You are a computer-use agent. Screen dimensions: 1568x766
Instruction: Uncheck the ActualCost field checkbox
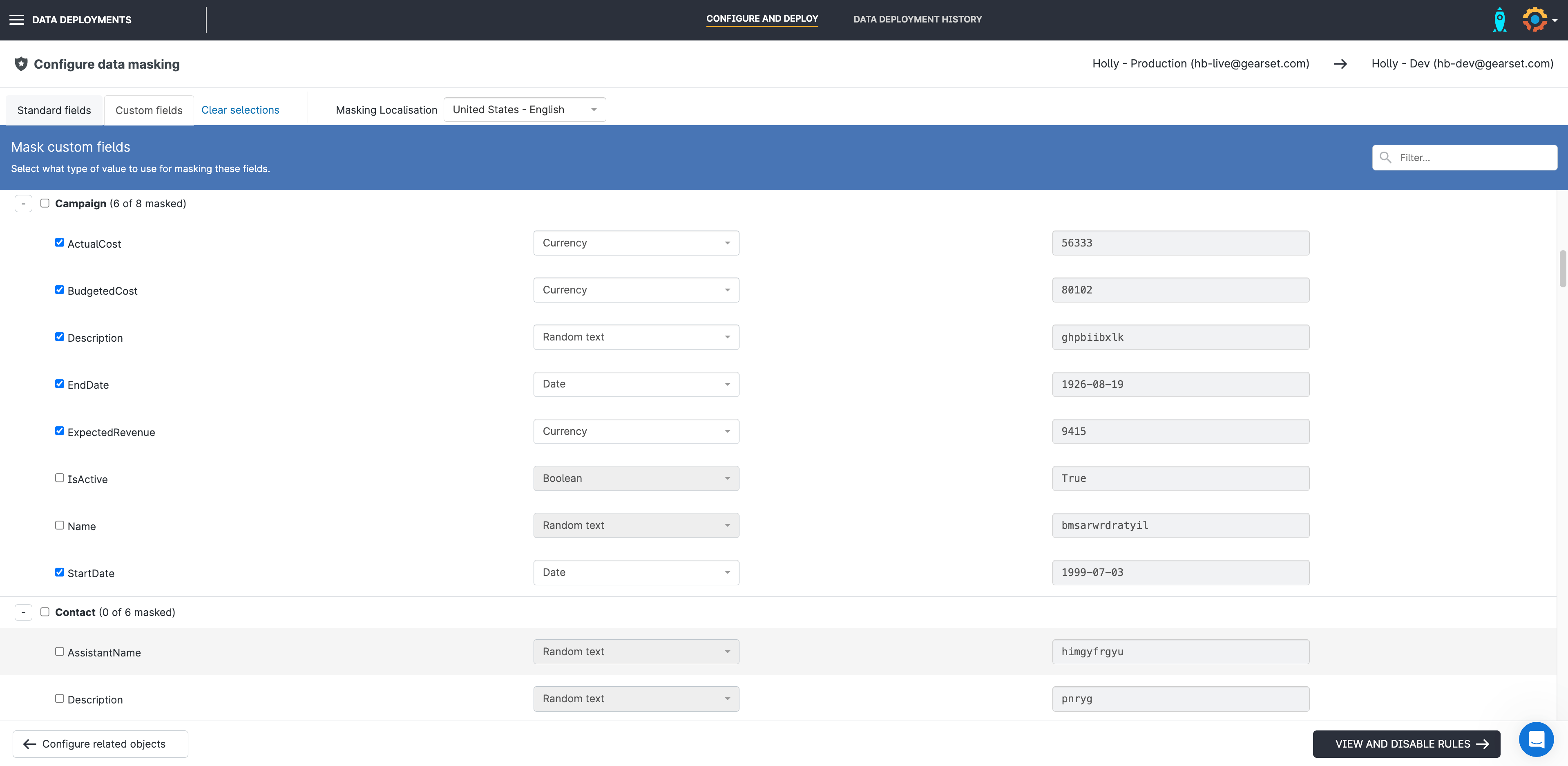pyautogui.click(x=60, y=242)
